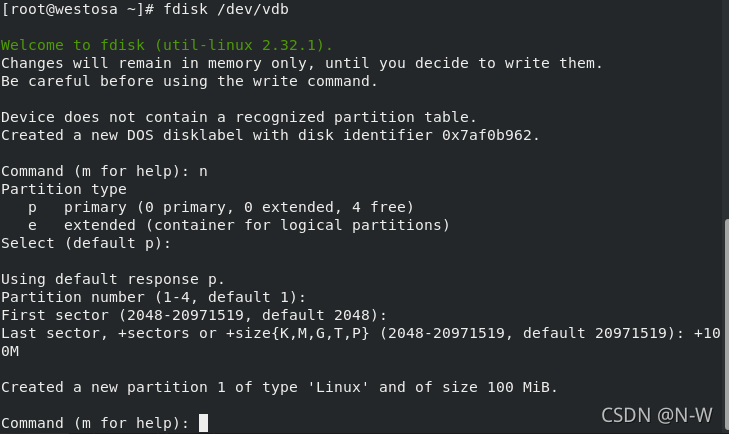Click the 'CSDN @N-W' watermark

click(x=656, y=415)
